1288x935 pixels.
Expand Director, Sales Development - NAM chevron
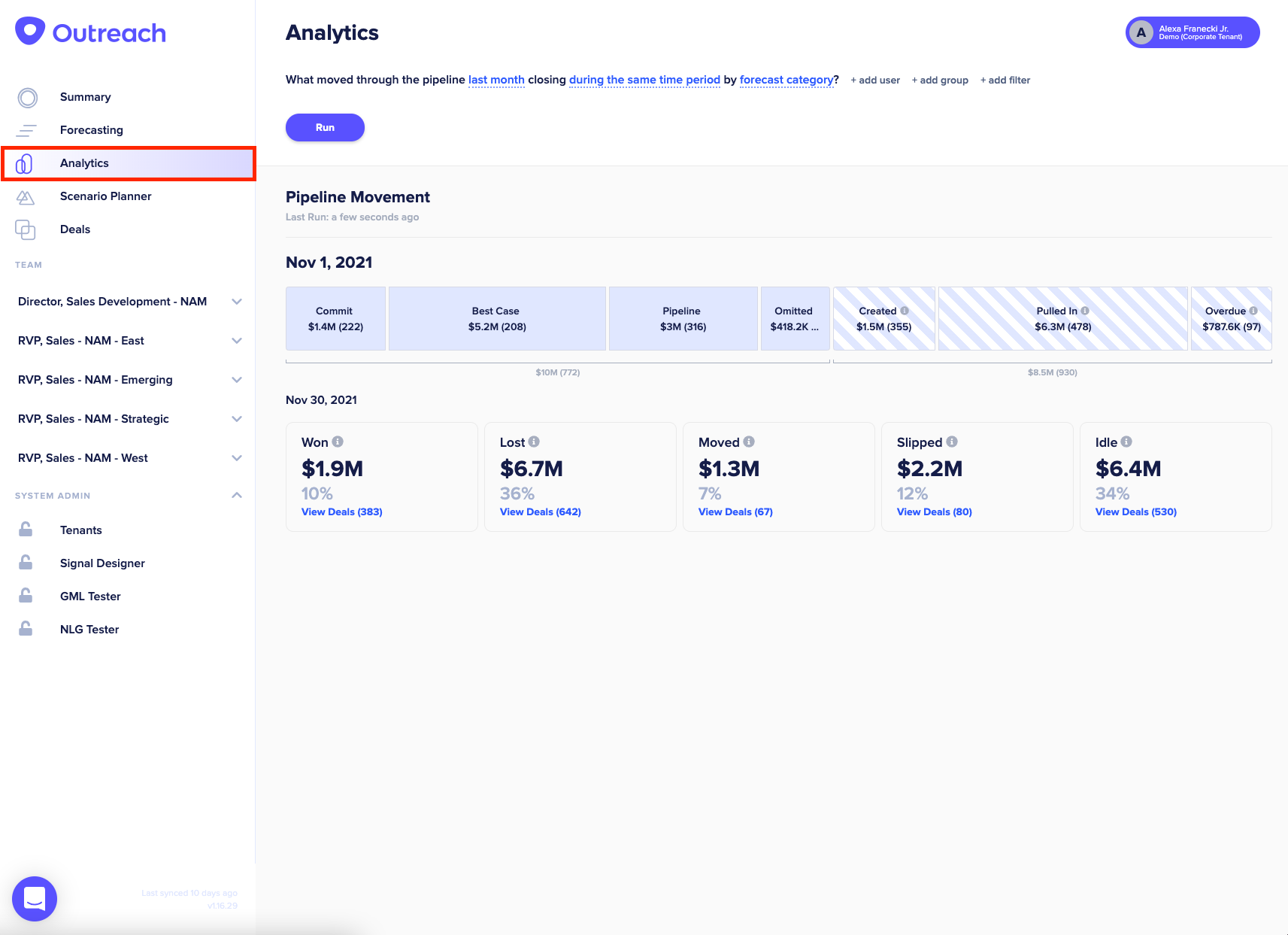tap(237, 302)
